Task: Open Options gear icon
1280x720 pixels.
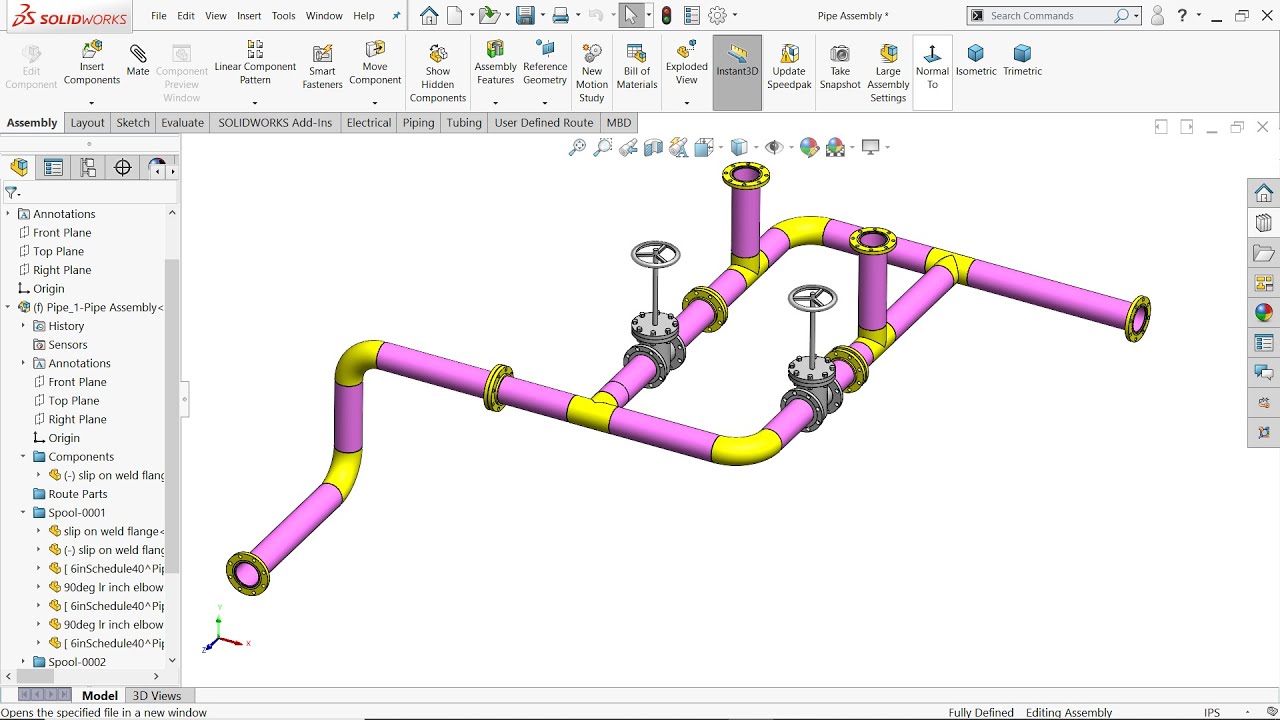Action: 717,15
